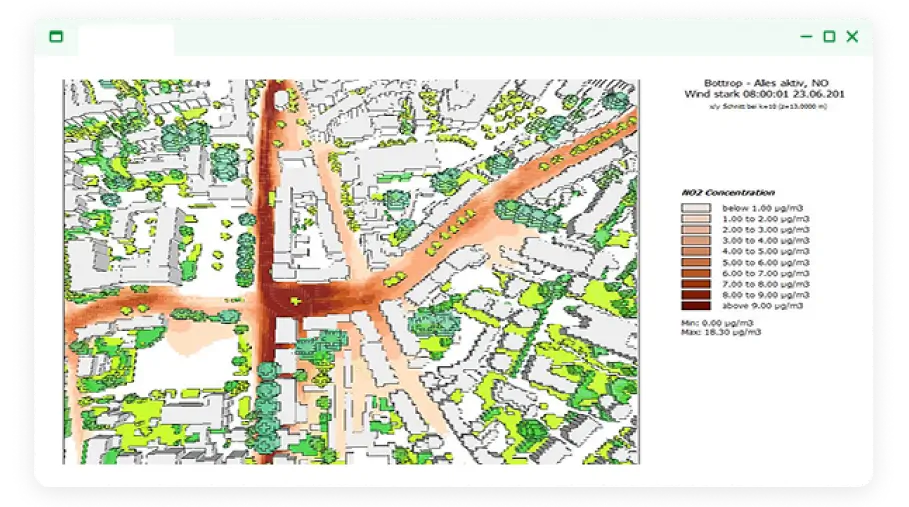The image size is (909, 507).
Task: Click the '6.00 to 7.00 µg/m3' swatch
Action: (696, 273)
